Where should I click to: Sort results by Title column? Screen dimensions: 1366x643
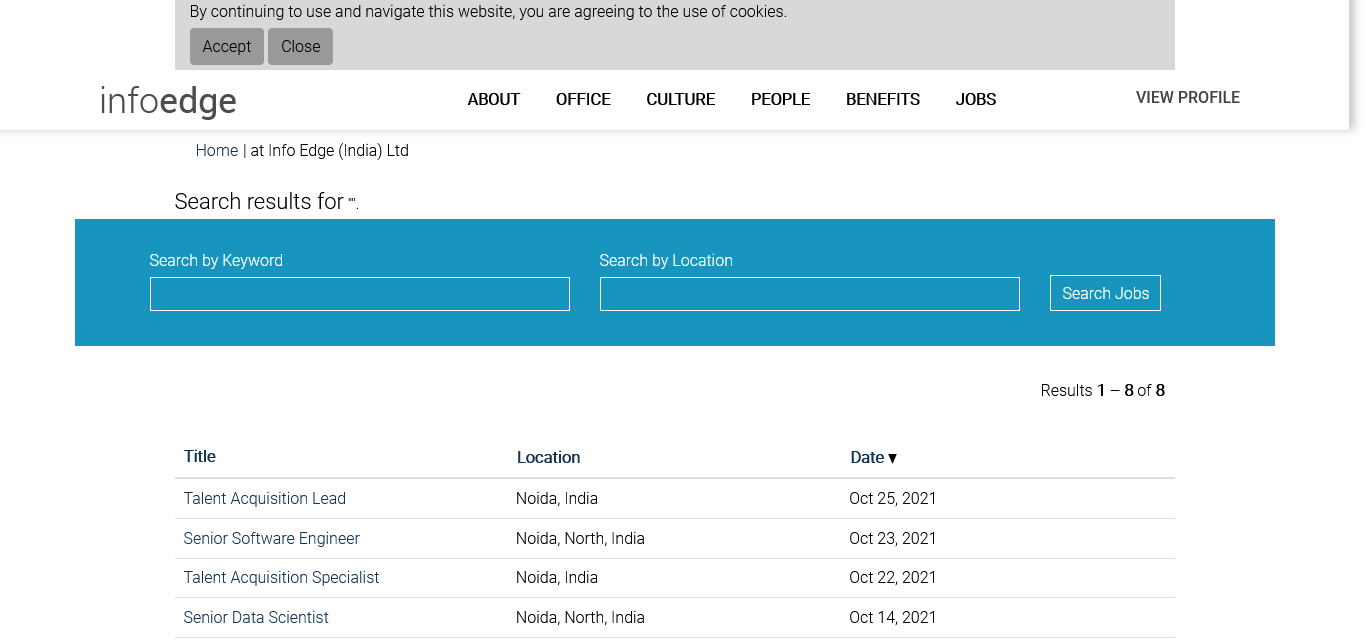click(199, 457)
